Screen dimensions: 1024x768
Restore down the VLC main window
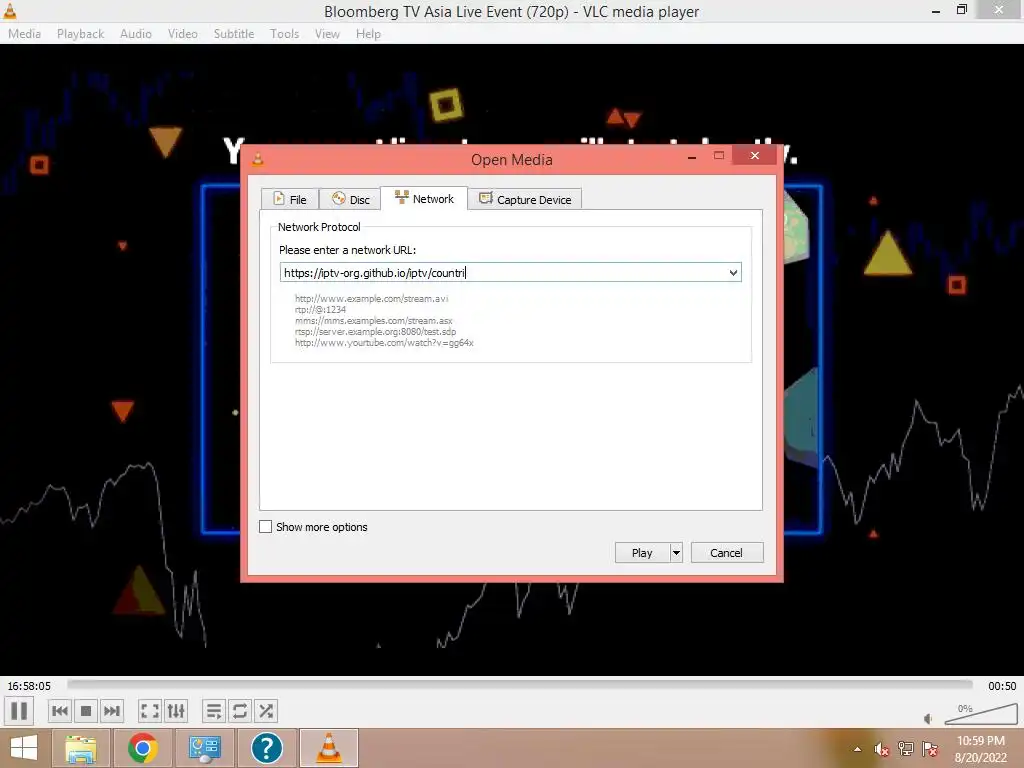coord(962,10)
